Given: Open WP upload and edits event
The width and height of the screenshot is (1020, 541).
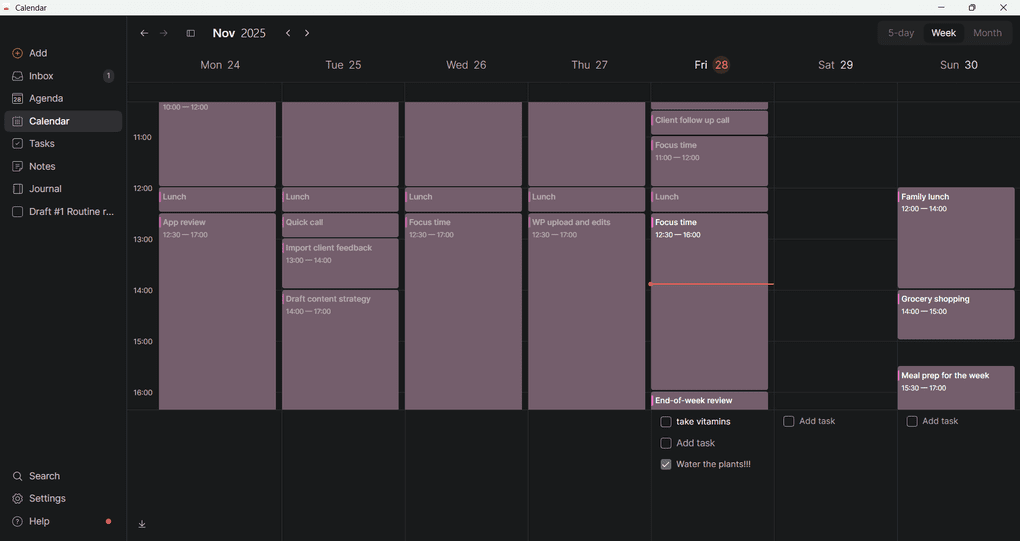Looking at the screenshot, I should (587, 311).
